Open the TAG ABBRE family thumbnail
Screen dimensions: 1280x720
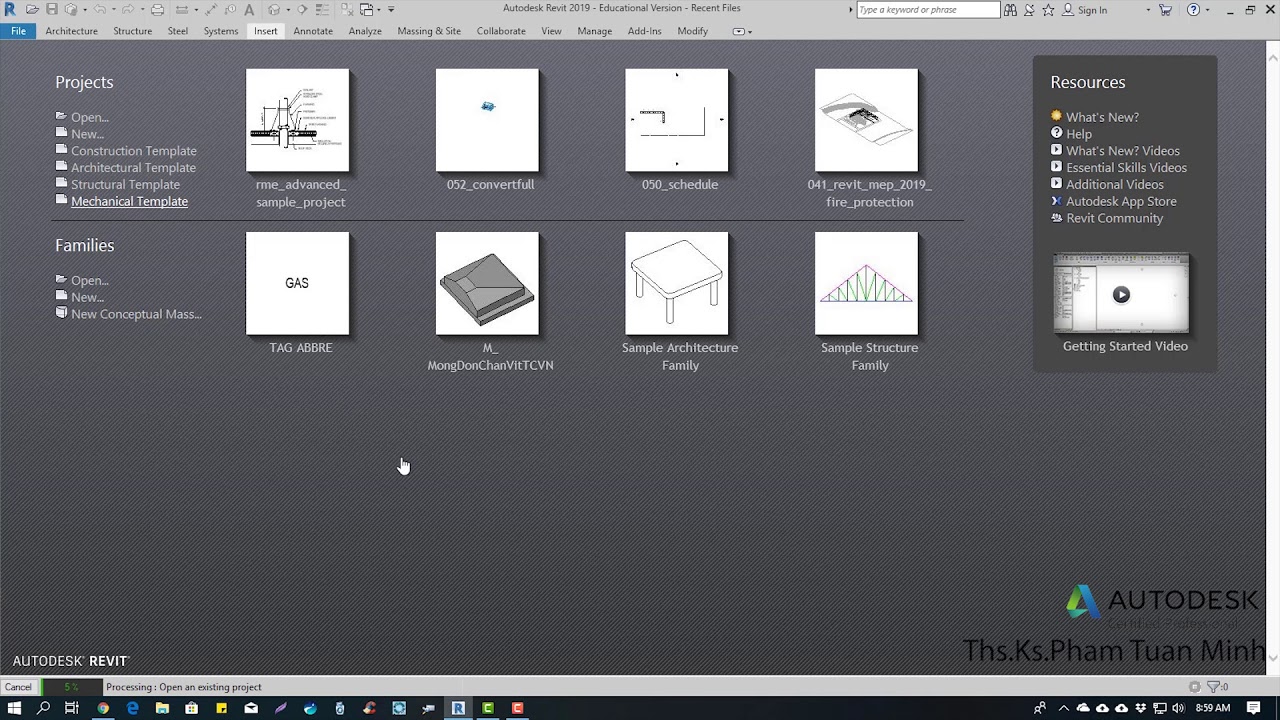[x=298, y=284]
